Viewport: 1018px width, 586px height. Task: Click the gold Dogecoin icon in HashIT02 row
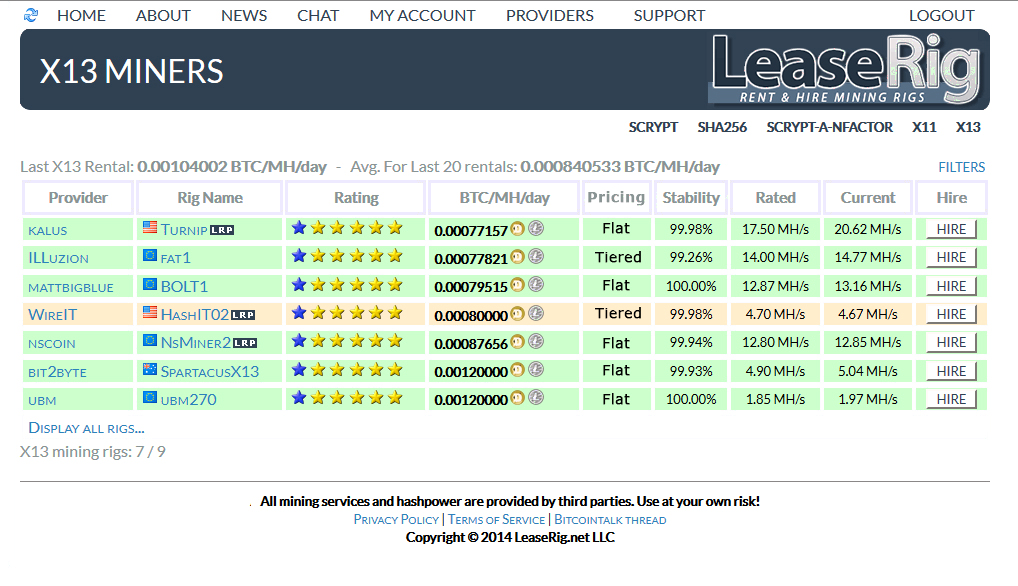517,313
